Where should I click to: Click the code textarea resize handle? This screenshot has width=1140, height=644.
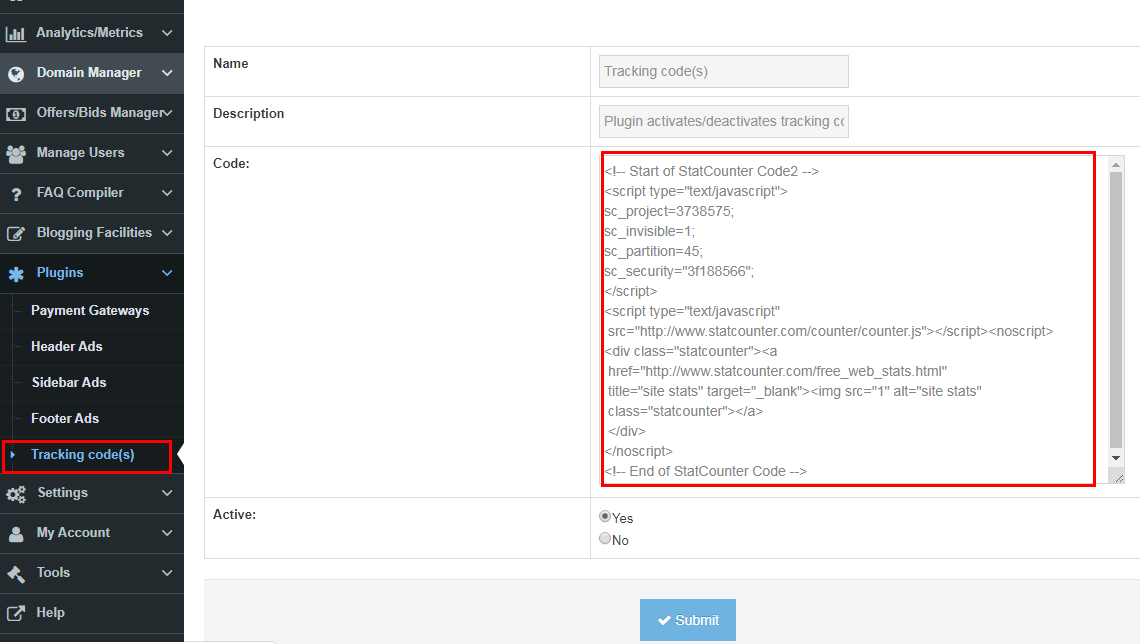coord(1119,478)
